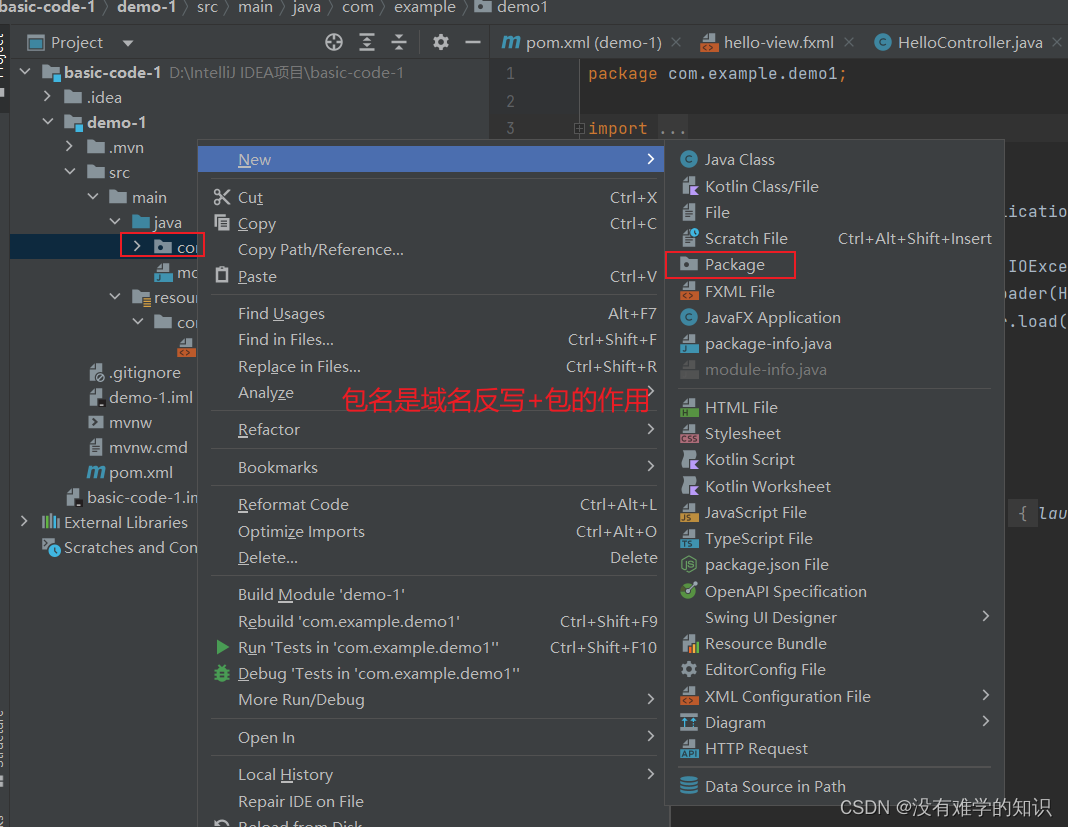Close the pom.xml (demo-1) tab
Screen dimensions: 1068x827
click(676, 42)
